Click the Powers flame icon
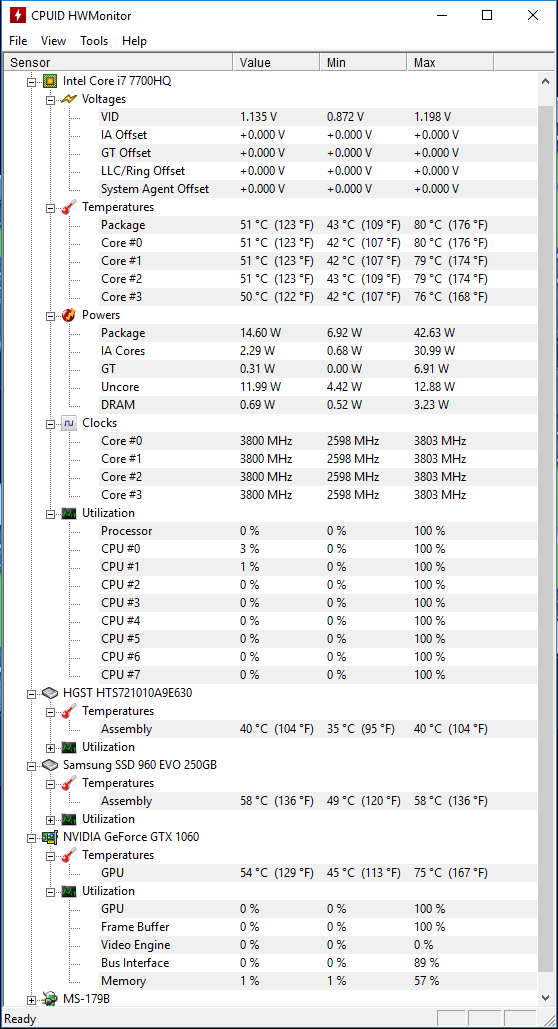558x1029 pixels. point(69,315)
